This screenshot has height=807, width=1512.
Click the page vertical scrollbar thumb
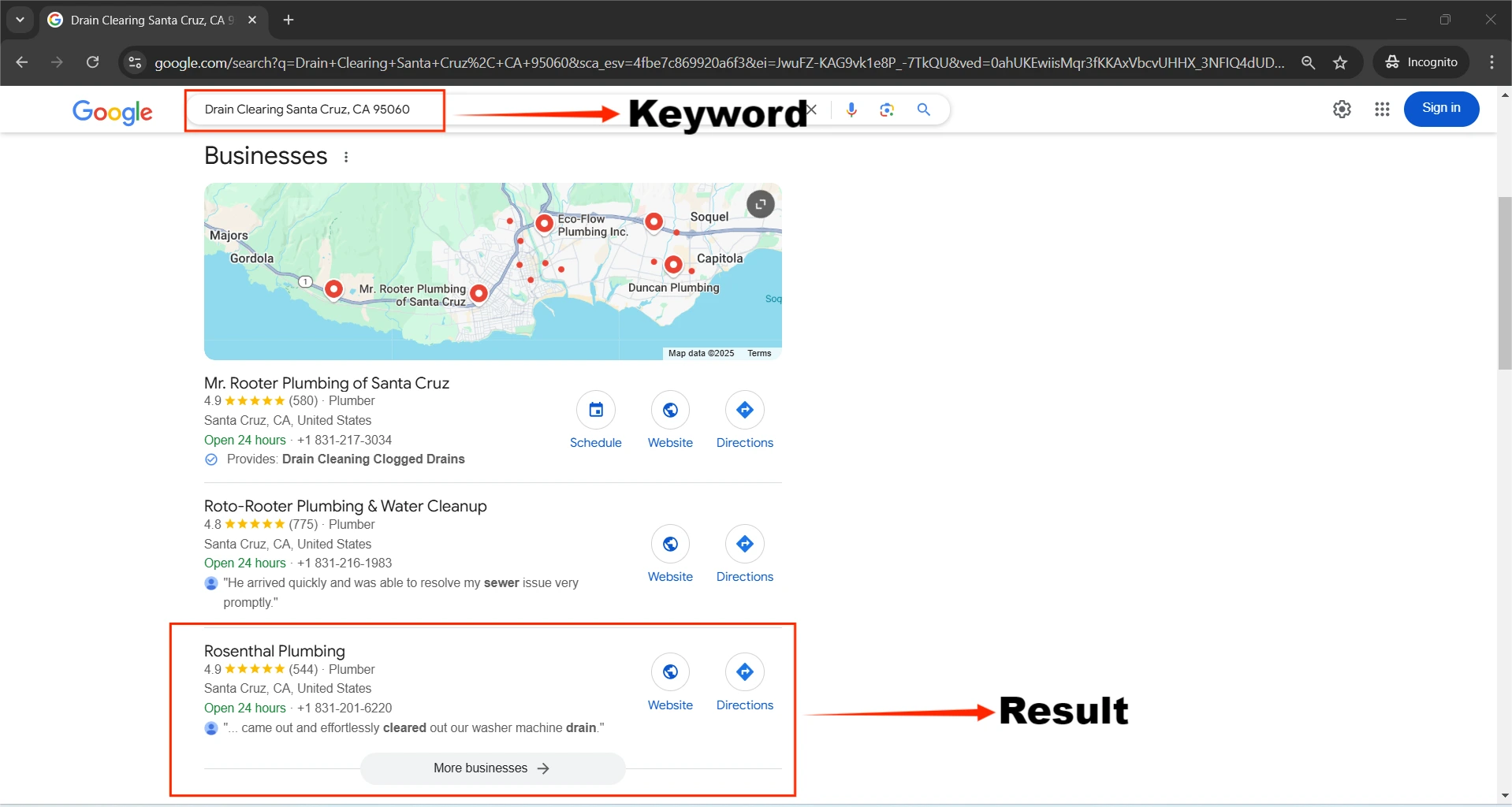[x=1505, y=284]
